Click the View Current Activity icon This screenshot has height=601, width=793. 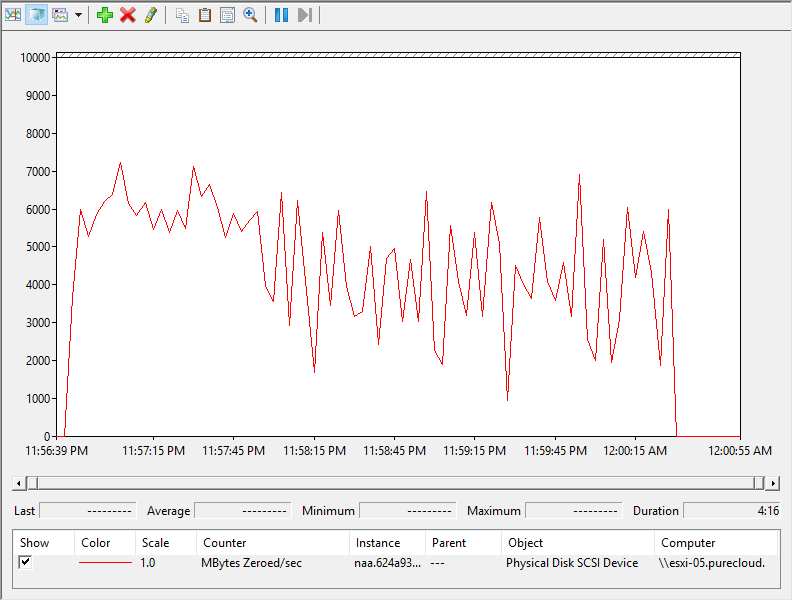pos(13,15)
